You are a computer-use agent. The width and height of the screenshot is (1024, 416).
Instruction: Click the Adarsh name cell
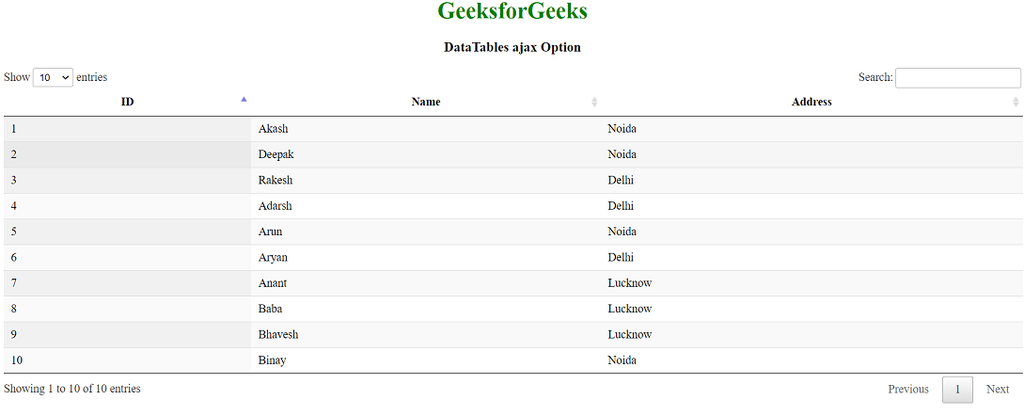(275, 206)
